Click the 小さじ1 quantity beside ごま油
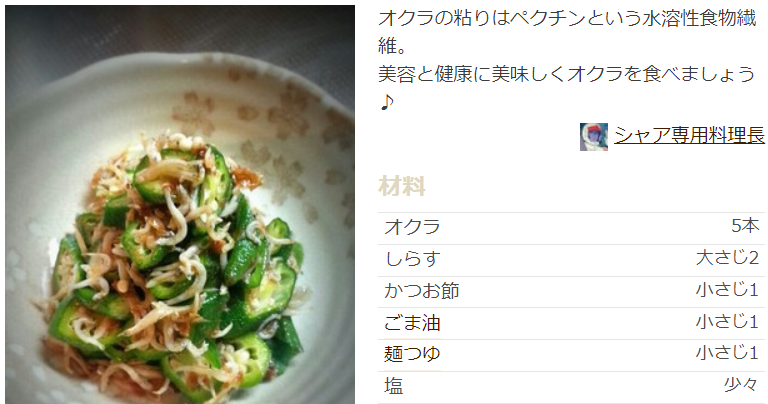The height and width of the screenshot is (404, 768). (727, 321)
